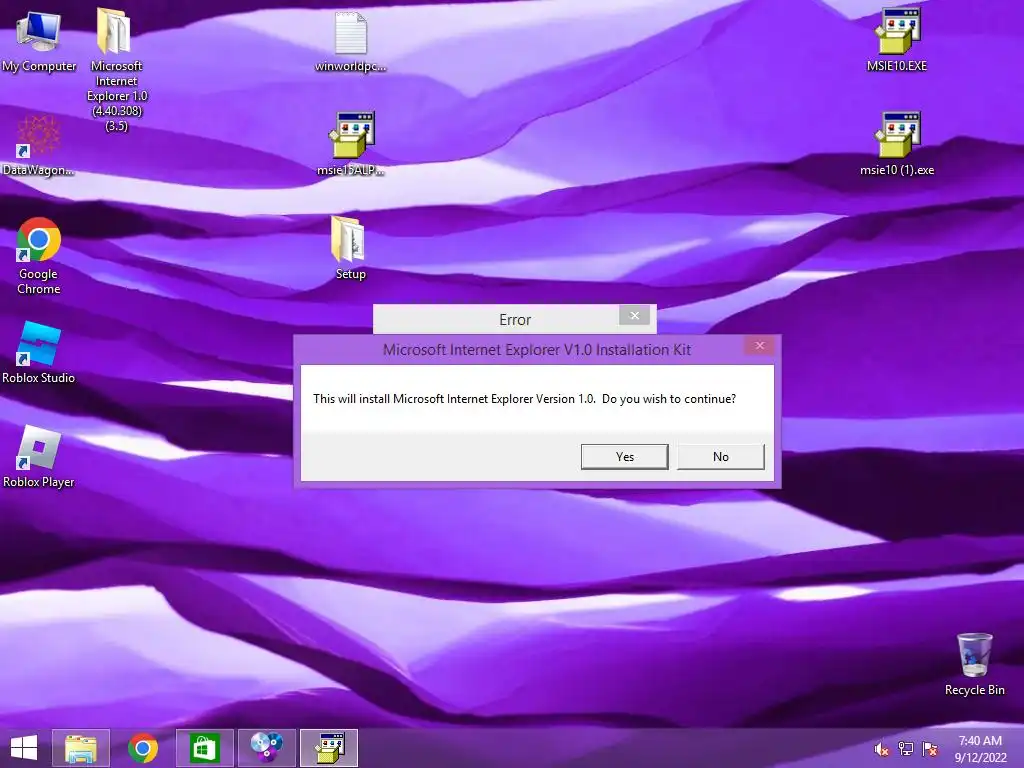This screenshot has width=1024, height=768.
Task: Open the Windows Store taskbar icon
Action: (204, 748)
